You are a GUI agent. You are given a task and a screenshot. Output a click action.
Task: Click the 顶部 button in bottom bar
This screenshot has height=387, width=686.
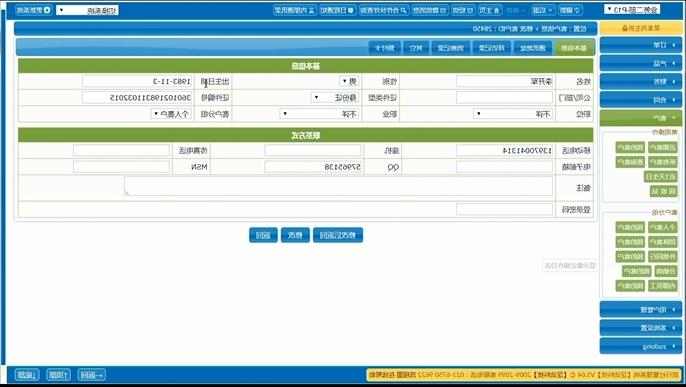tap(58, 375)
